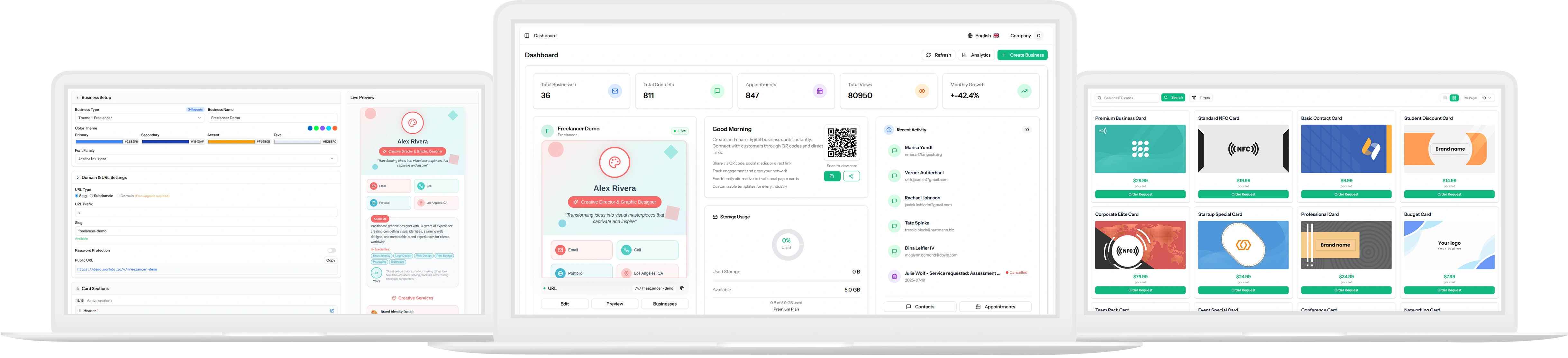The image size is (1568, 358).
Task: Open the public URL link demo.workdo.io
Action: pos(117,269)
